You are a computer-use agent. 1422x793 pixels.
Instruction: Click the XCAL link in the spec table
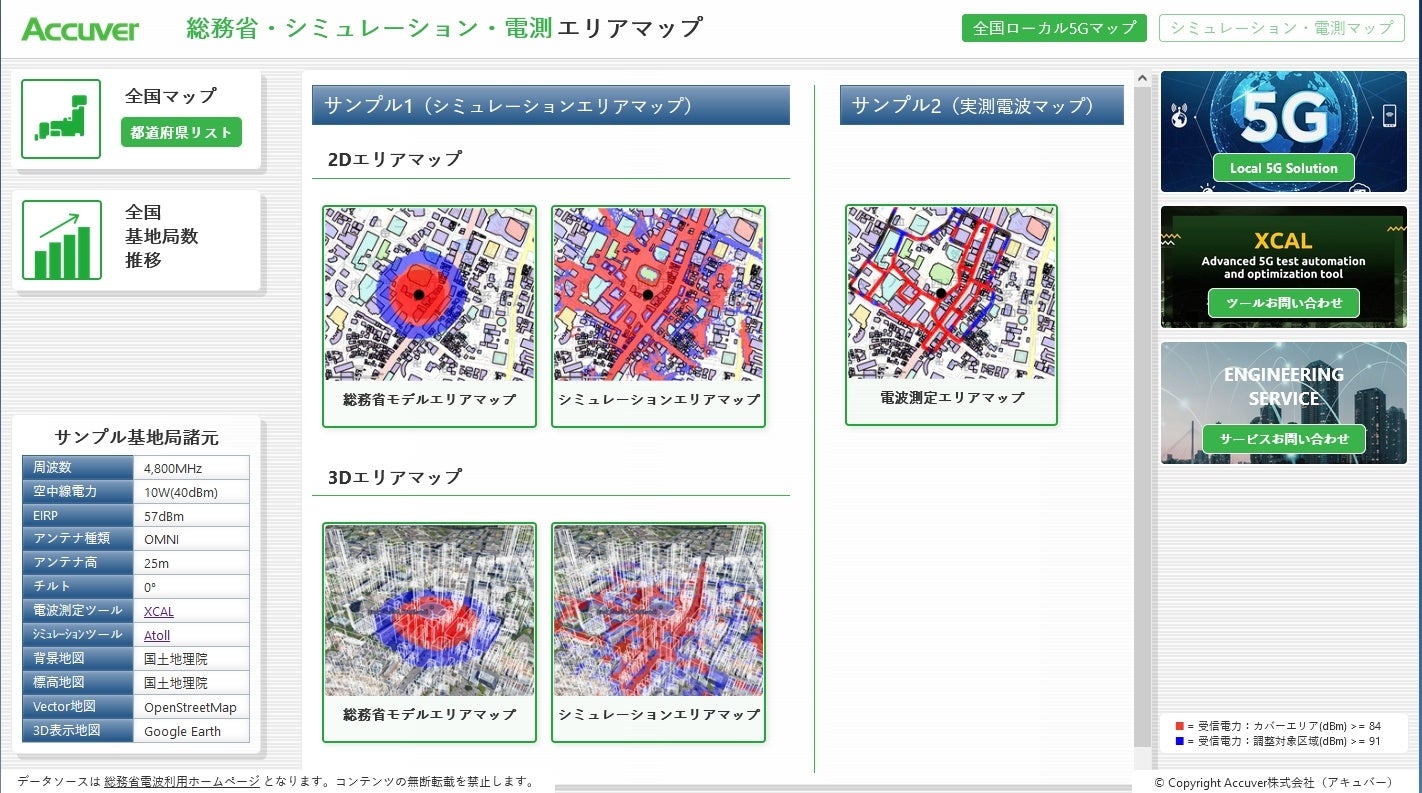click(x=157, y=611)
